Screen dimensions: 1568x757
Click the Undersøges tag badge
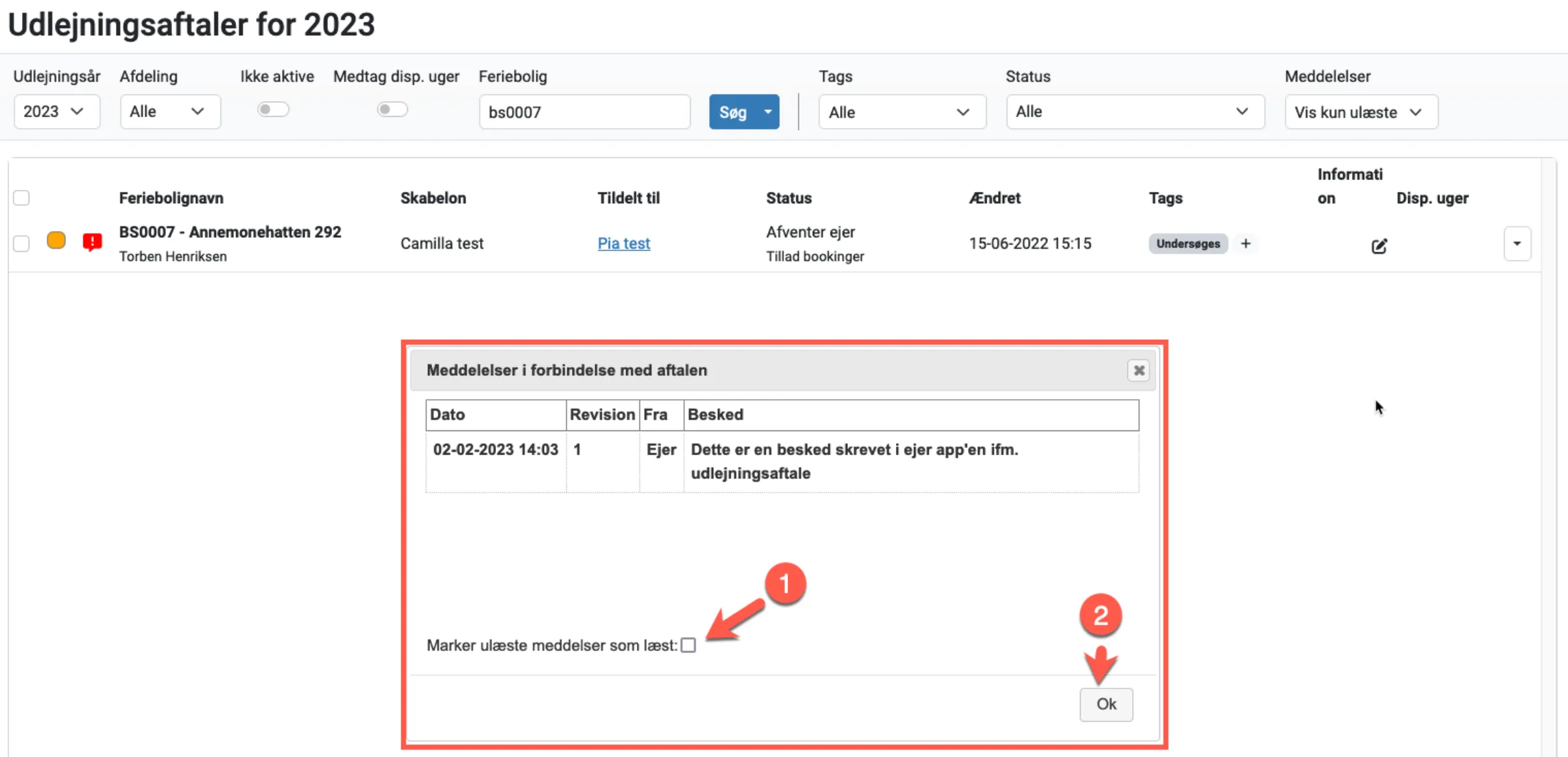(1187, 244)
